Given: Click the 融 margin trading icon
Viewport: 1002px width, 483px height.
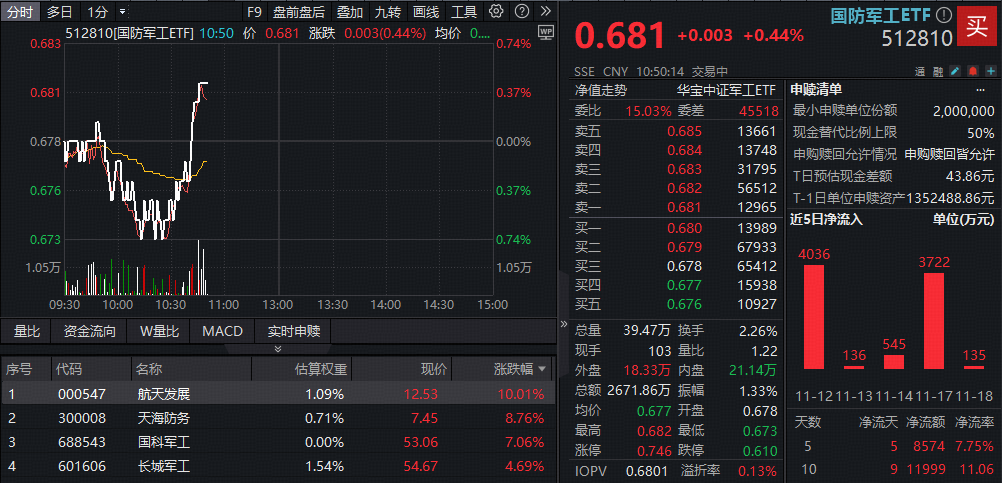Looking at the screenshot, I should click(937, 72).
